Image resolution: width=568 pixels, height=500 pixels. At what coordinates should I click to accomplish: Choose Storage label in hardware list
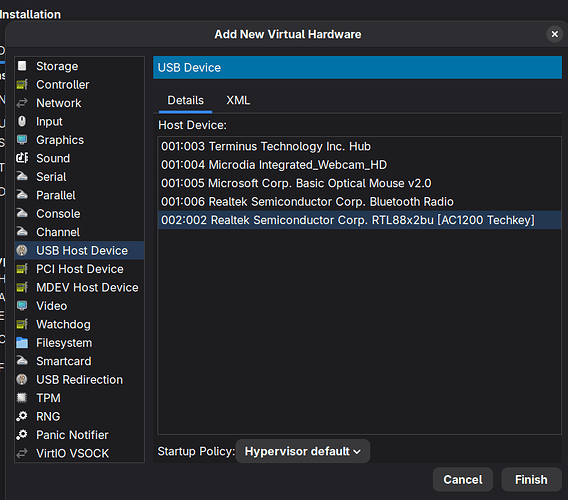[57, 66]
